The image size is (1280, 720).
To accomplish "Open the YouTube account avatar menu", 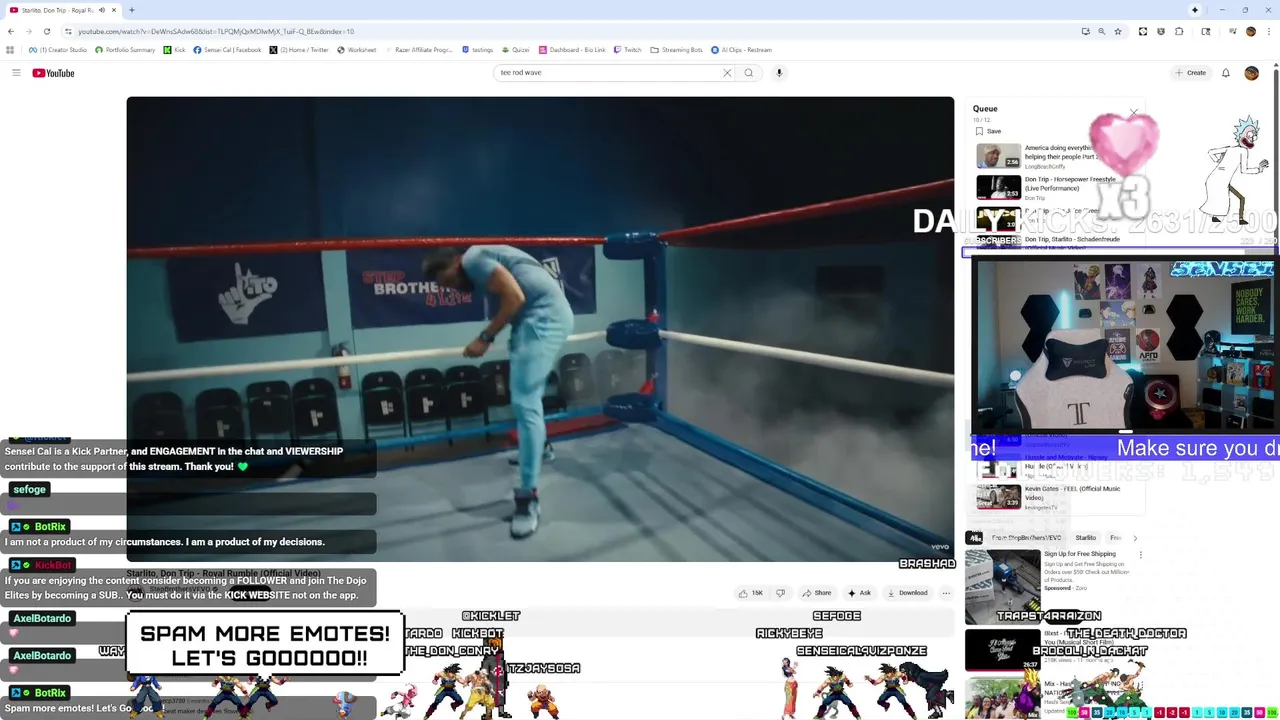I will 1251,73.
